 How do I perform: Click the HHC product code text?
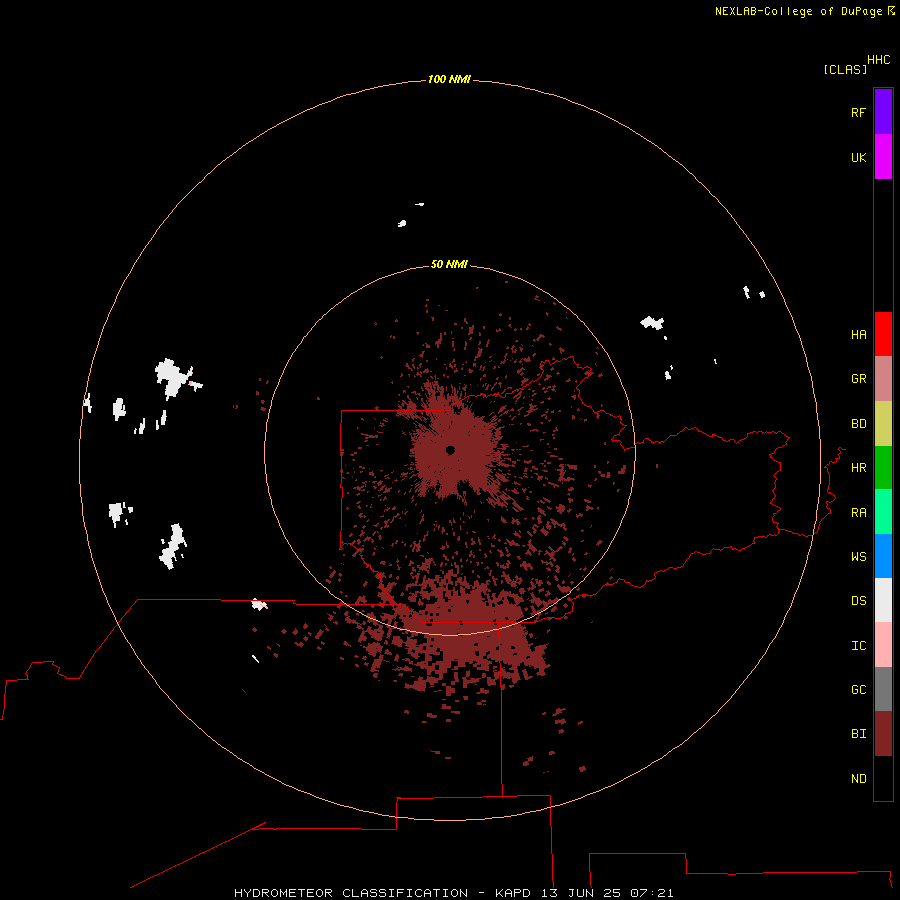coord(878,60)
